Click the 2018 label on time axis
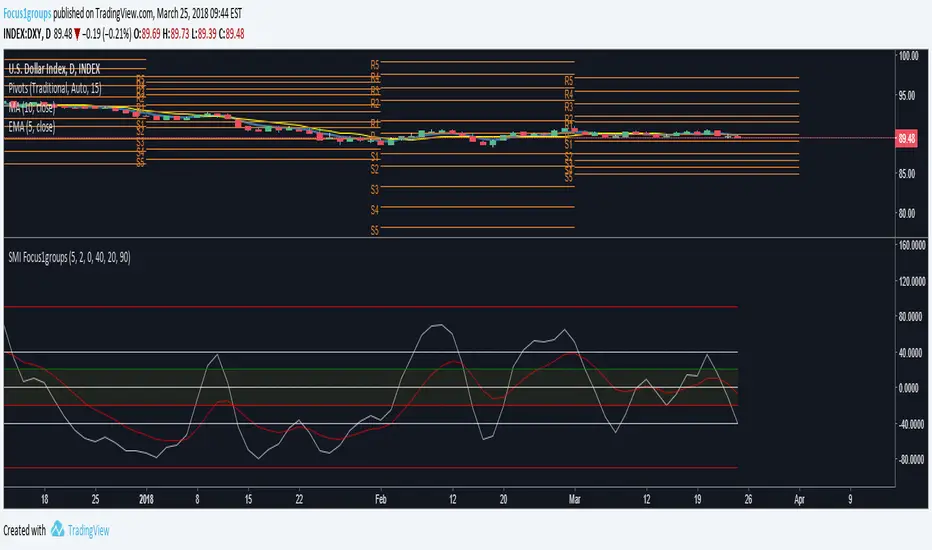932x550 pixels. point(146,499)
